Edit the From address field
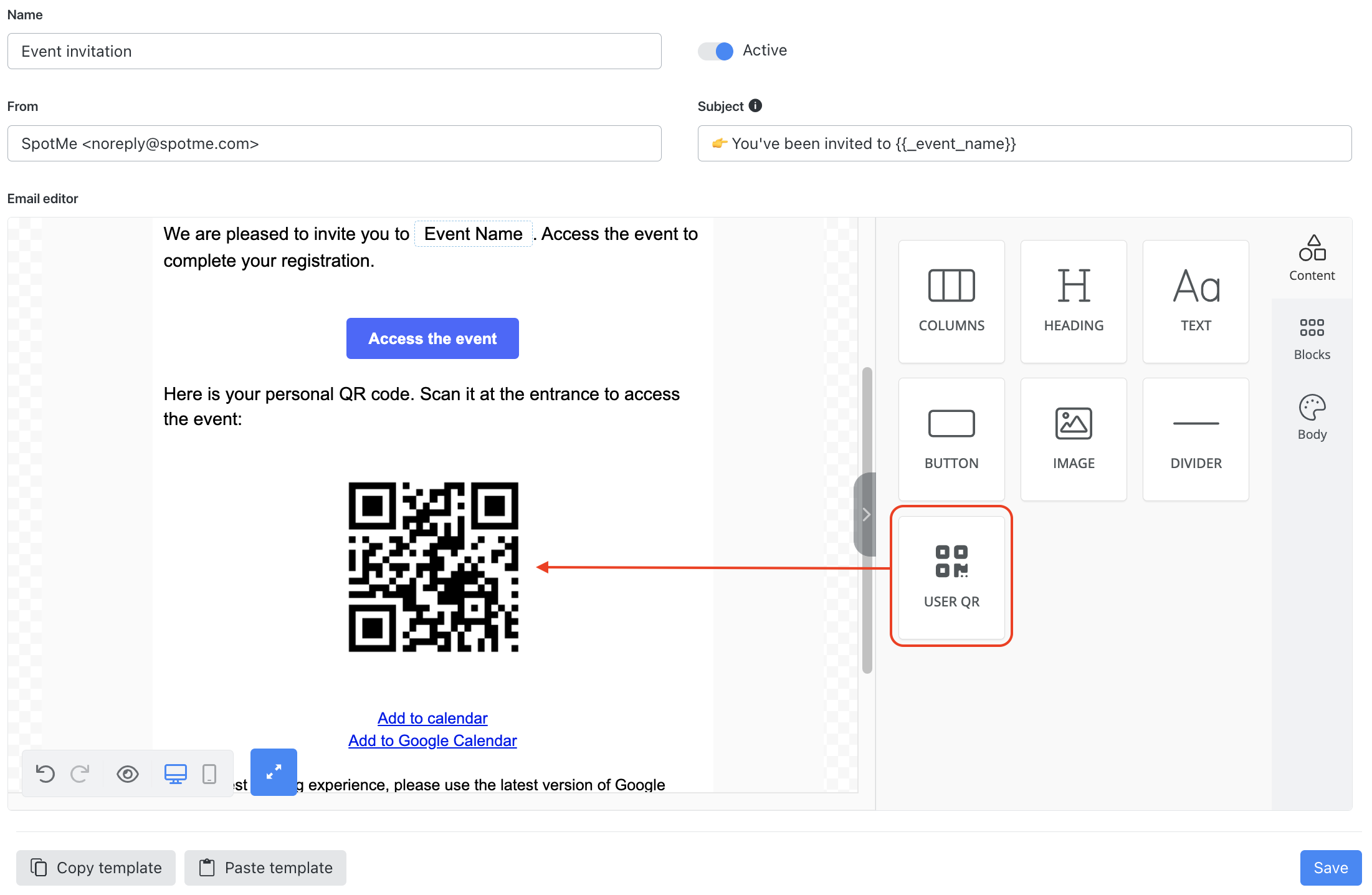 tap(335, 143)
